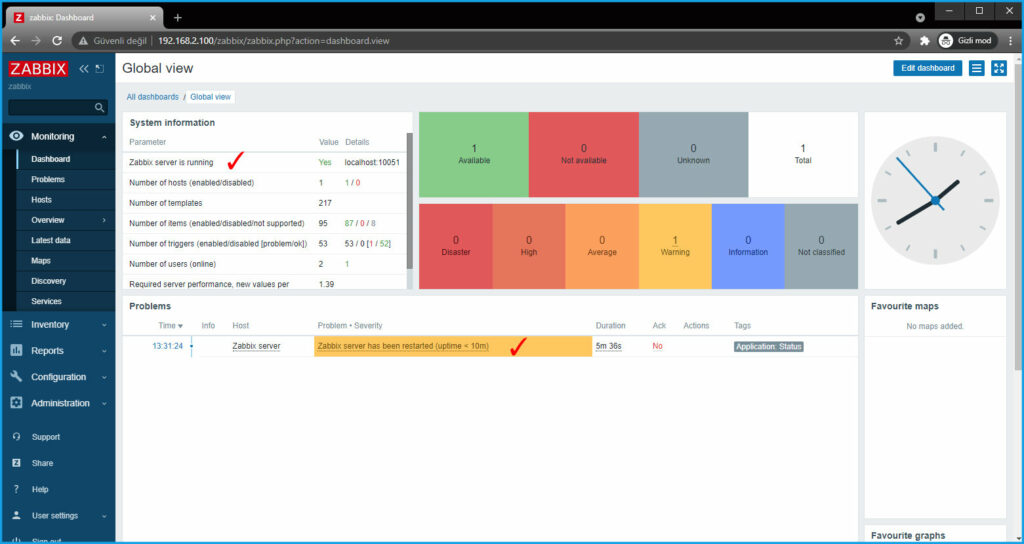
Task: Click the localhost:10051 details value
Action: [x=372, y=162]
